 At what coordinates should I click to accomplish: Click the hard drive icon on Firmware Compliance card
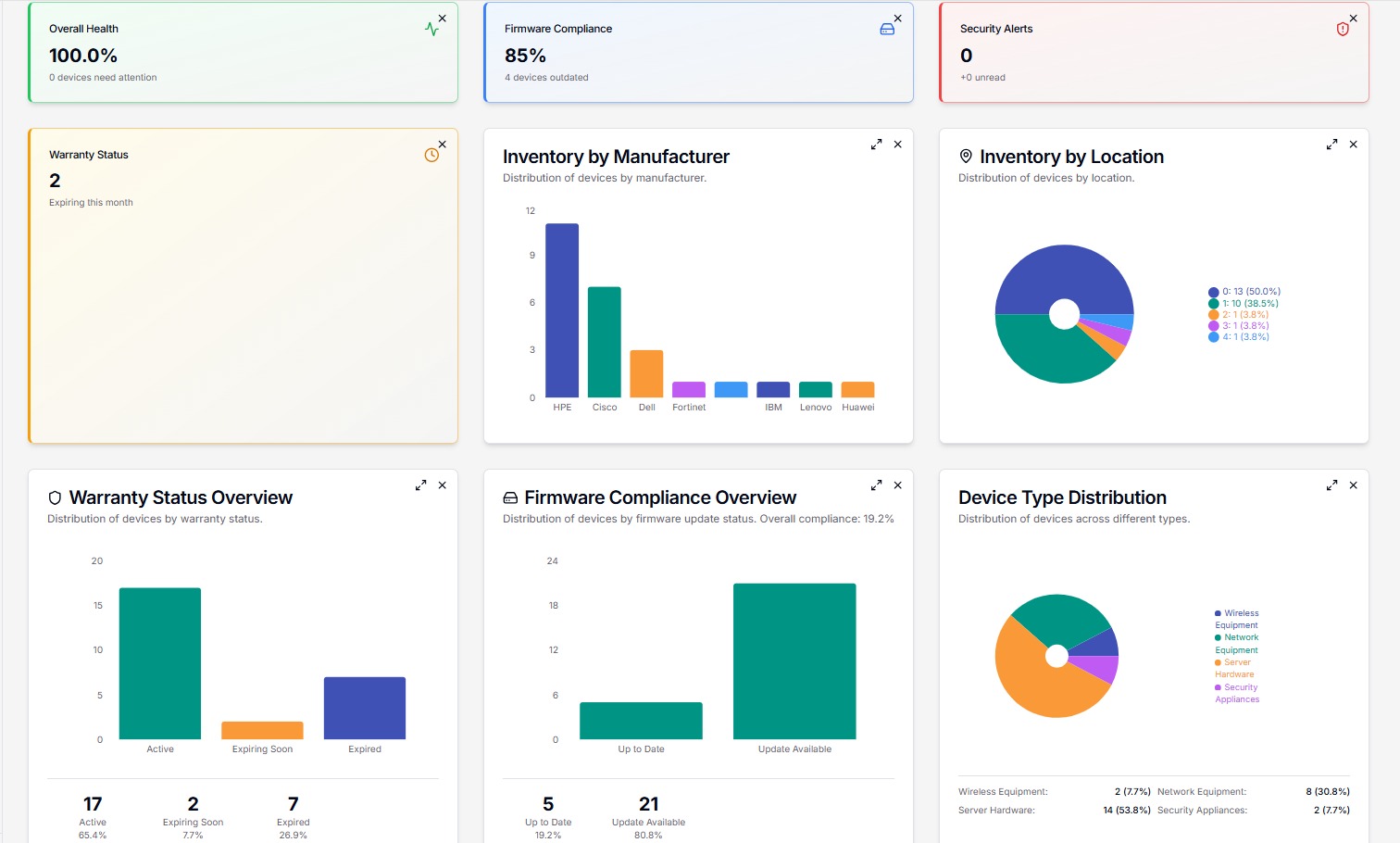coord(888,28)
